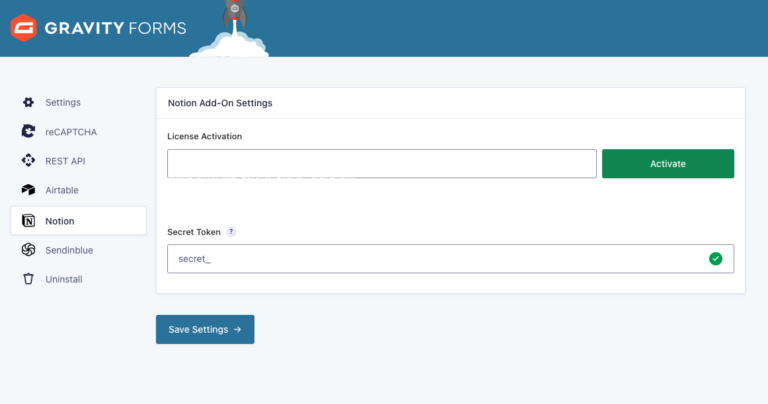Select the Uninstall menu item label

click(x=64, y=279)
